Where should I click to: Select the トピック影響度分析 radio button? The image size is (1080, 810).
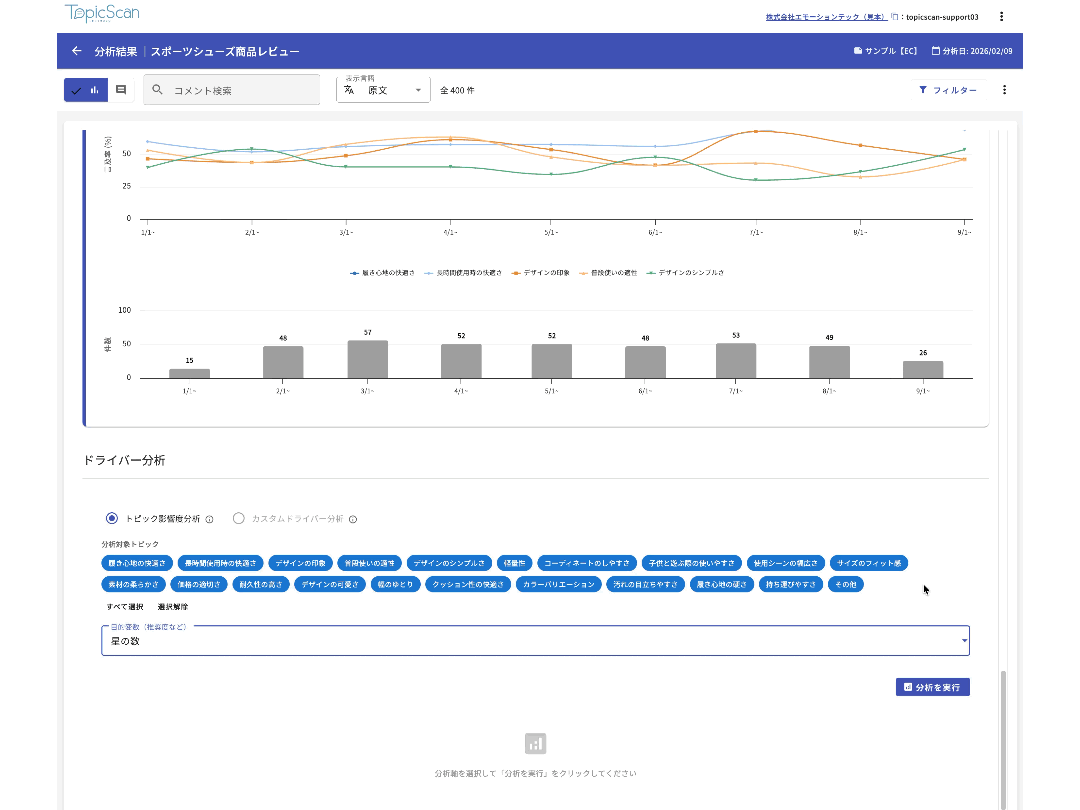click(112, 518)
